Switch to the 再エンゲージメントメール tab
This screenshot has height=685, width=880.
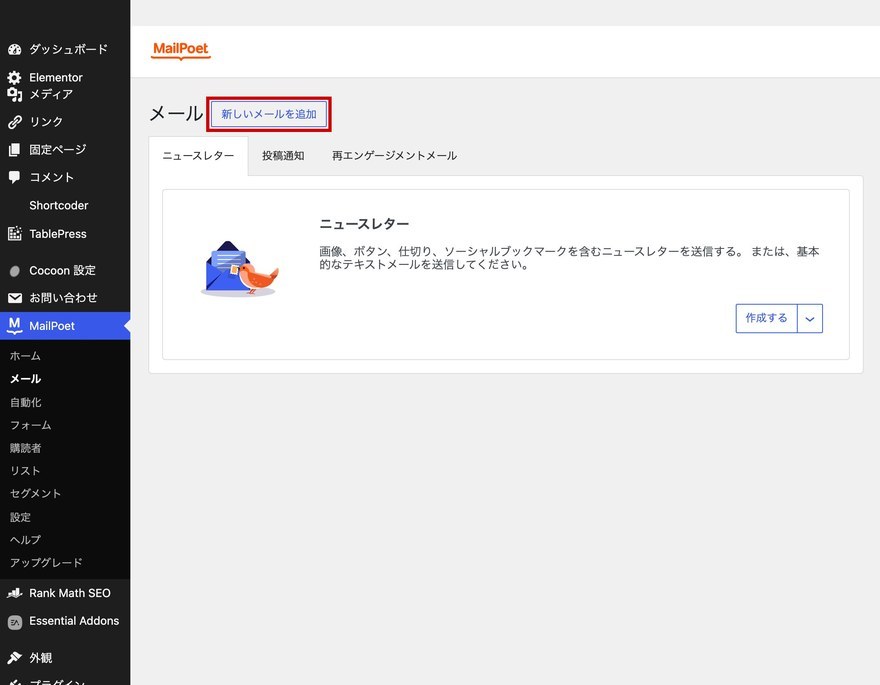point(394,156)
